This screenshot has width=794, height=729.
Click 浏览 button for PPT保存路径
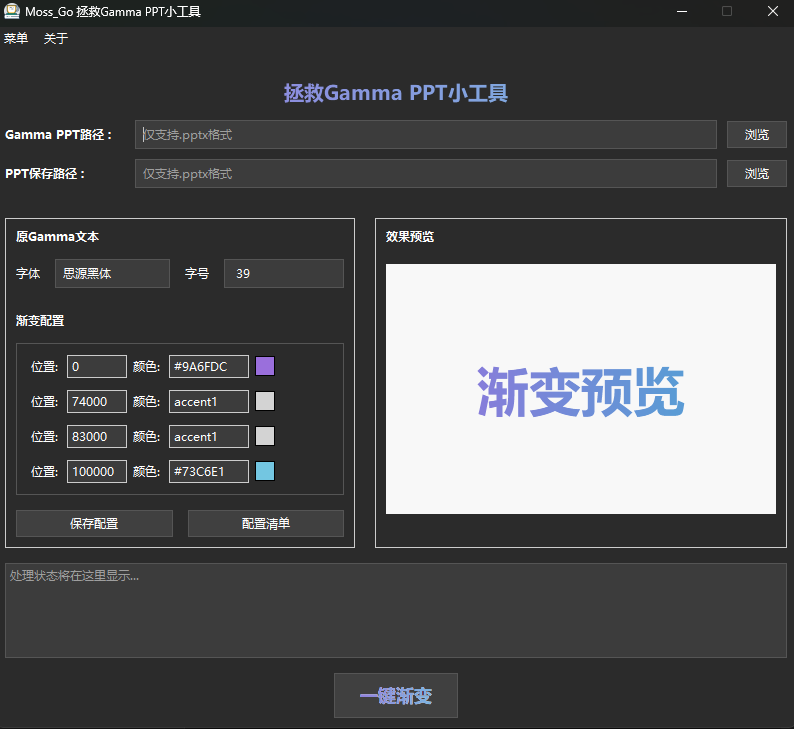point(756,173)
